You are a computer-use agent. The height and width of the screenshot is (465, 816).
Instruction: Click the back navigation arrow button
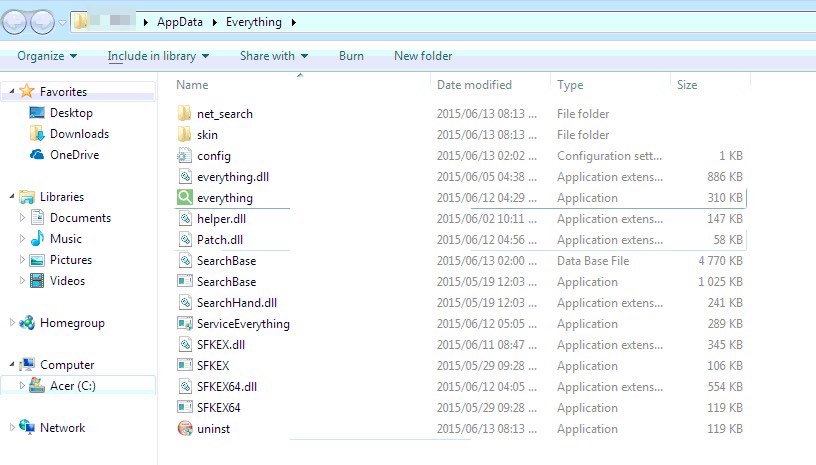coord(16,21)
